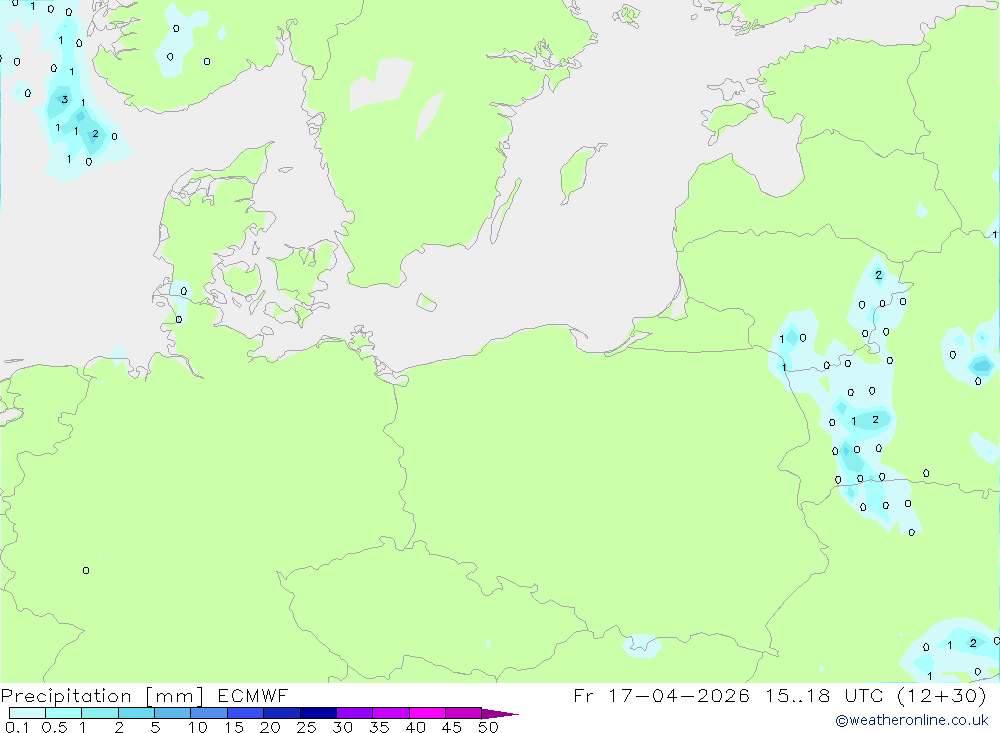Click the '40' legend scale label

coord(415,727)
